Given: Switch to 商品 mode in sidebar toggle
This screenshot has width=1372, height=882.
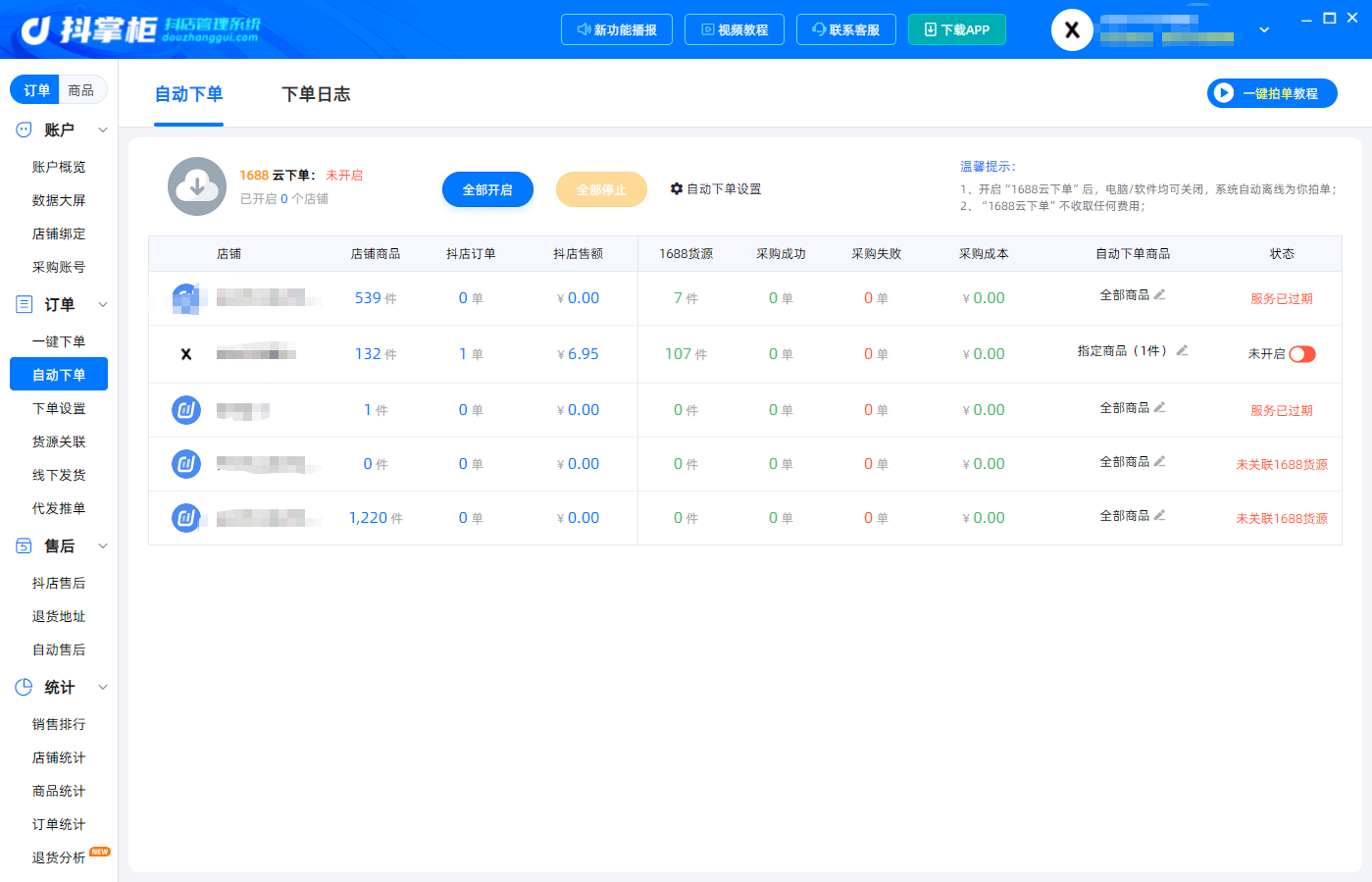Looking at the screenshot, I should (81, 90).
